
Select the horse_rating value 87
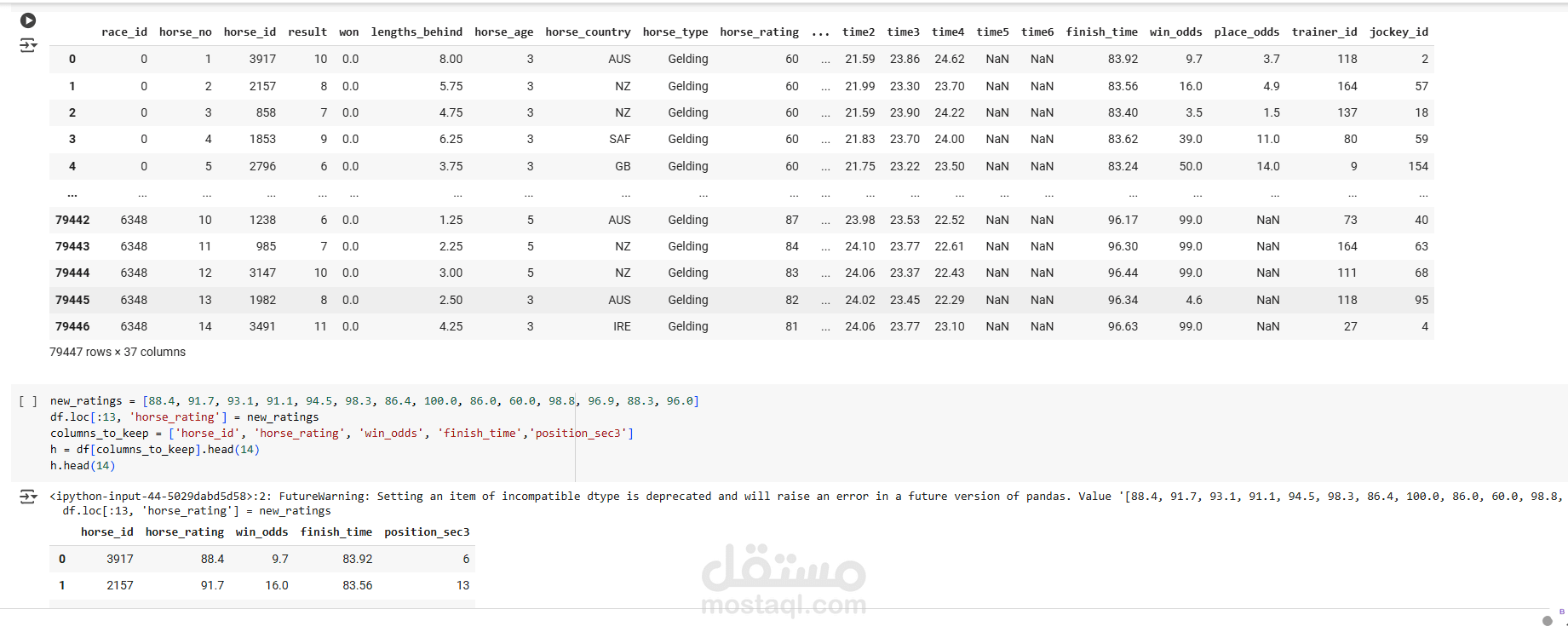[792, 221]
